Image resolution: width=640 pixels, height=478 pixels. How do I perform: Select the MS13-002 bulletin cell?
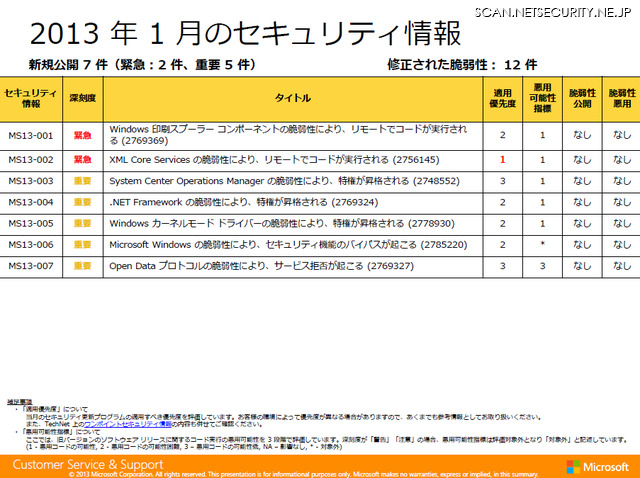[x=31, y=160]
